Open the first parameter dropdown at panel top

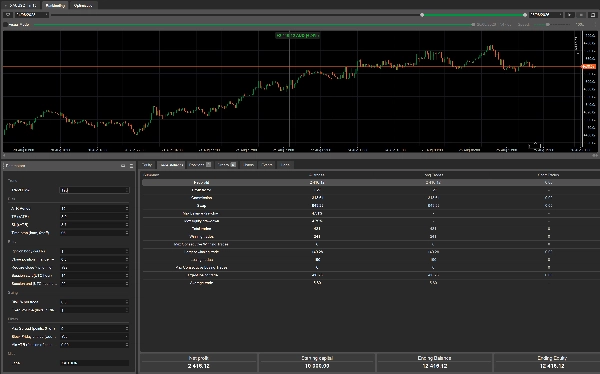pos(95,190)
